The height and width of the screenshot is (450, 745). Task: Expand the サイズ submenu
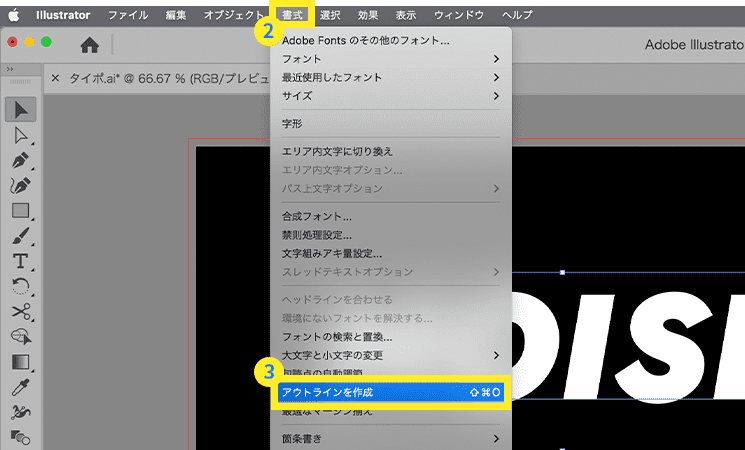(x=391, y=96)
